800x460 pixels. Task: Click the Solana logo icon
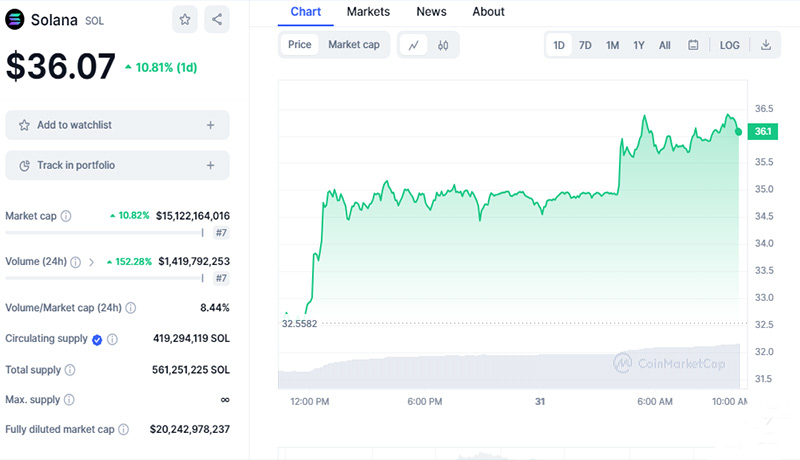click(15, 20)
